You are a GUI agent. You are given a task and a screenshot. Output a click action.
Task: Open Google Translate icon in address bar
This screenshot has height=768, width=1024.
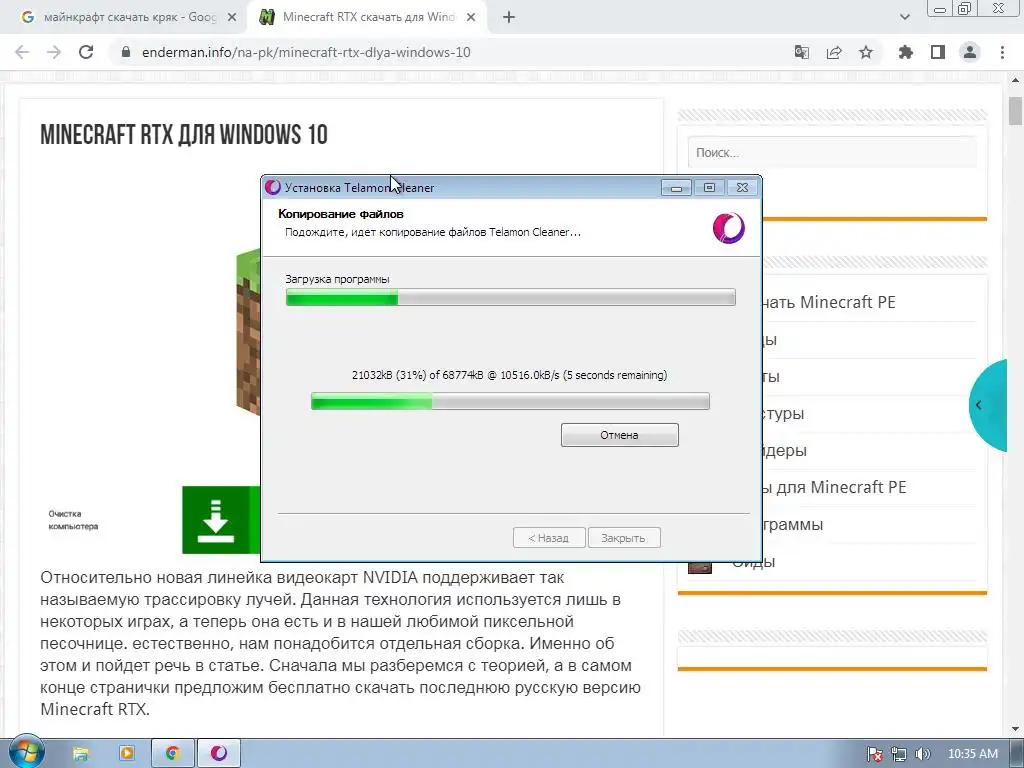pos(801,52)
